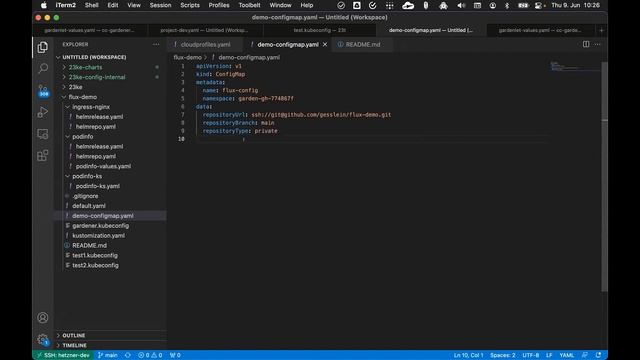Open the Explorer view in activity bar
This screenshot has height=360, width=640.
coord(42,47)
